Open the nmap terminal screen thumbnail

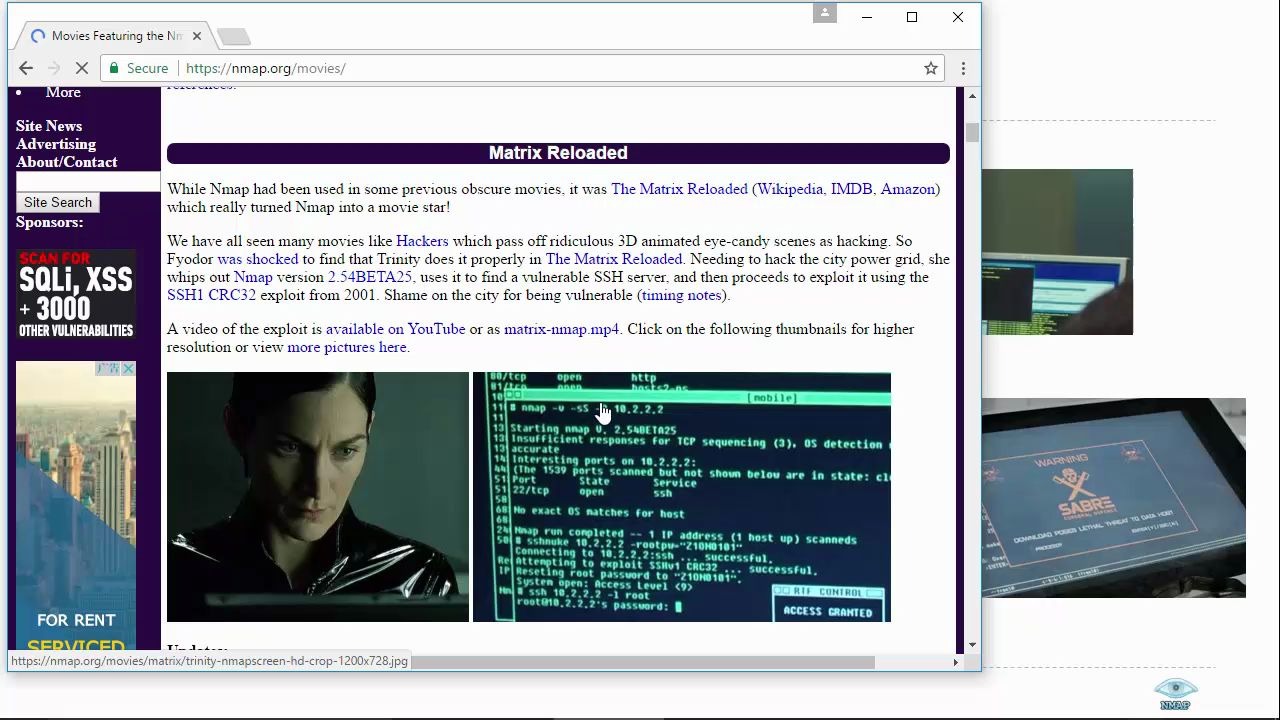click(x=682, y=497)
